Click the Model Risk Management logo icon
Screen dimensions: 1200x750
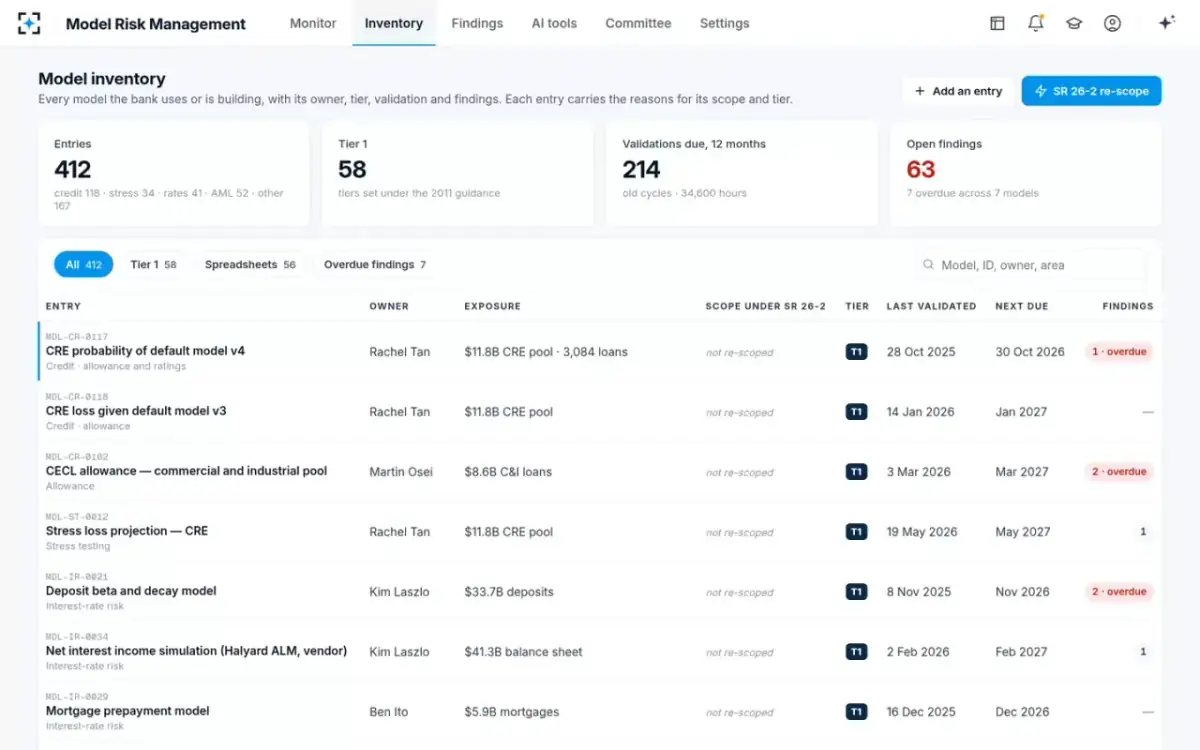pos(30,23)
